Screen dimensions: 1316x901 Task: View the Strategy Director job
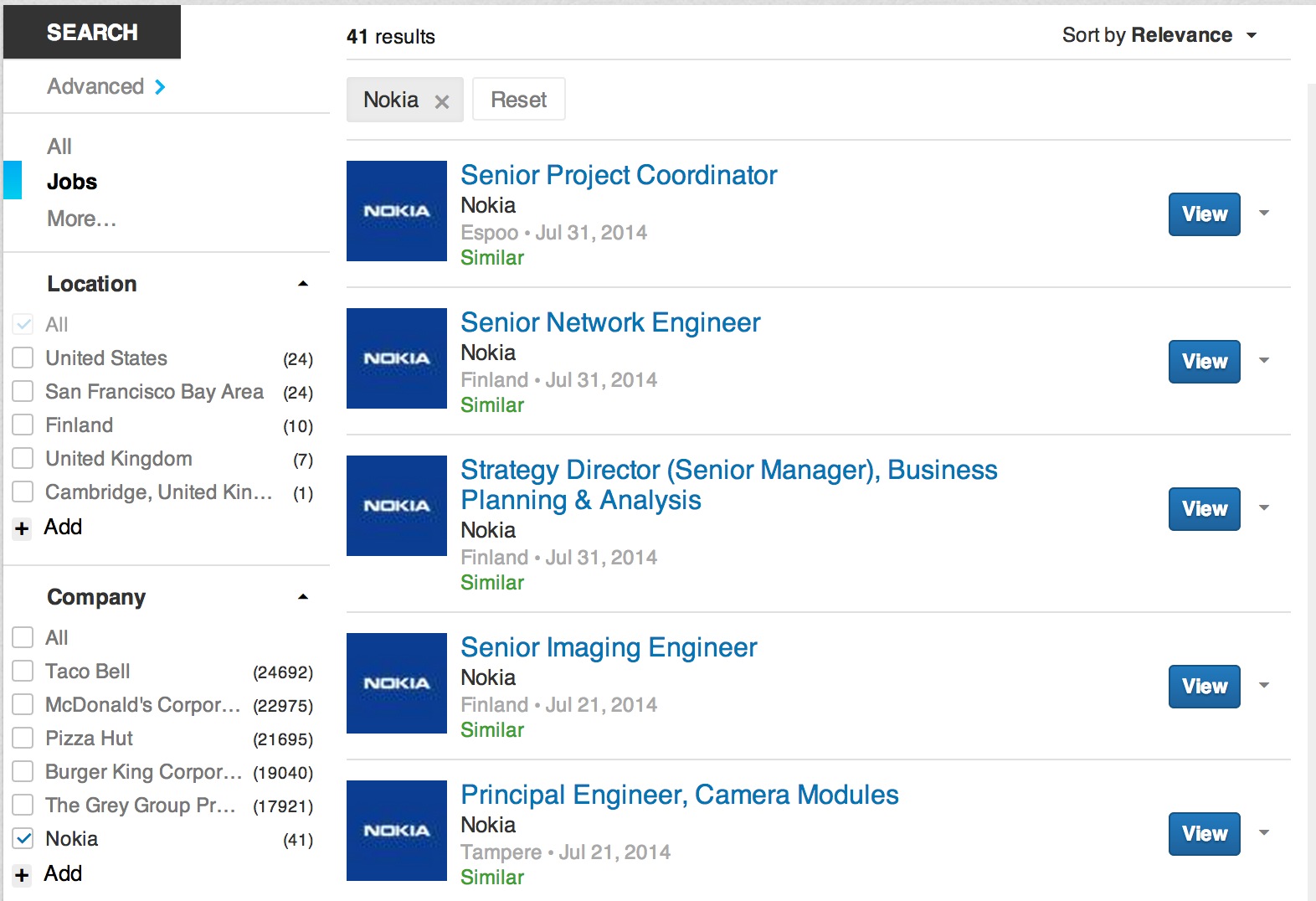tap(1204, 509)
